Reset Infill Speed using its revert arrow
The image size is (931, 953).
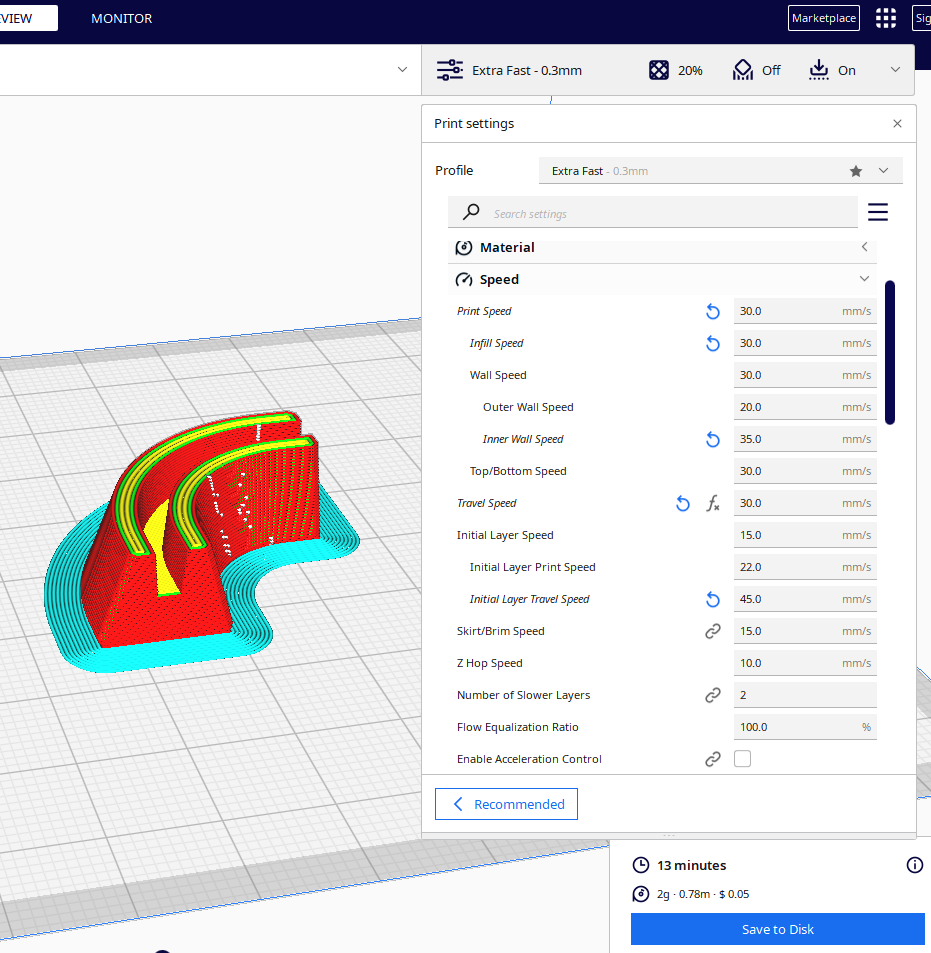click(712, 343)
